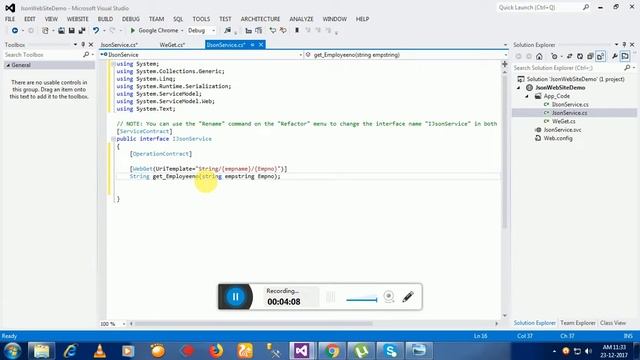Toggle auto-hide pin on Solution Explorer panel
The width and height of the screenshot is (640, 360).
pos(624,44)
